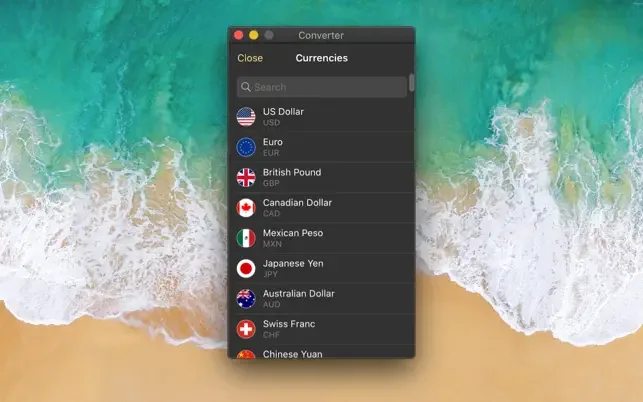Click the USD currency code
Image resolution: width=643 pixels, height=402 pixels.
point(271,123)
